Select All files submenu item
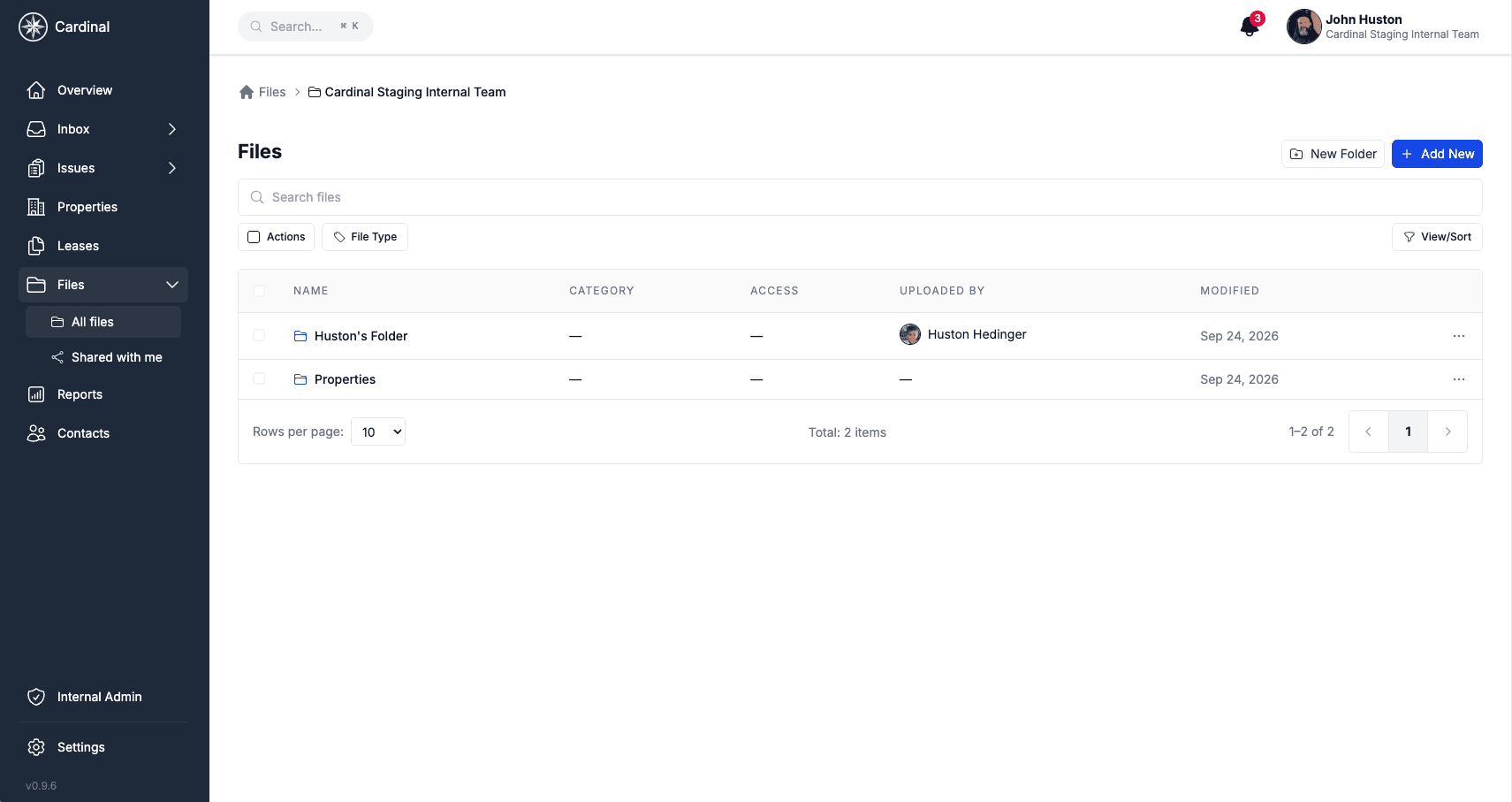The height and width of the screenshot is (802, 1512). (x=103, y=322)
